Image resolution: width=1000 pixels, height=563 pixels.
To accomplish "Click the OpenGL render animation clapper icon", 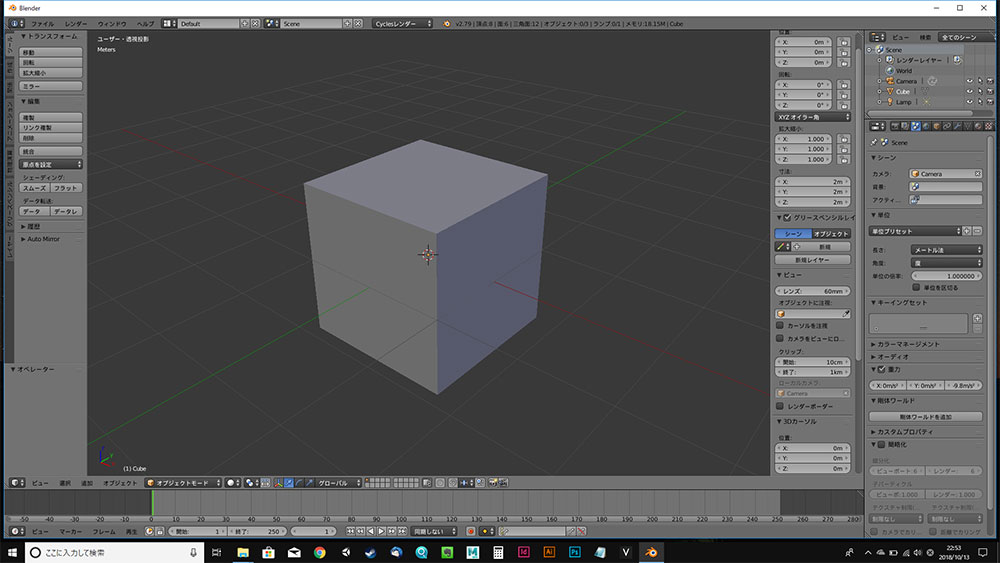I will 503,483.
